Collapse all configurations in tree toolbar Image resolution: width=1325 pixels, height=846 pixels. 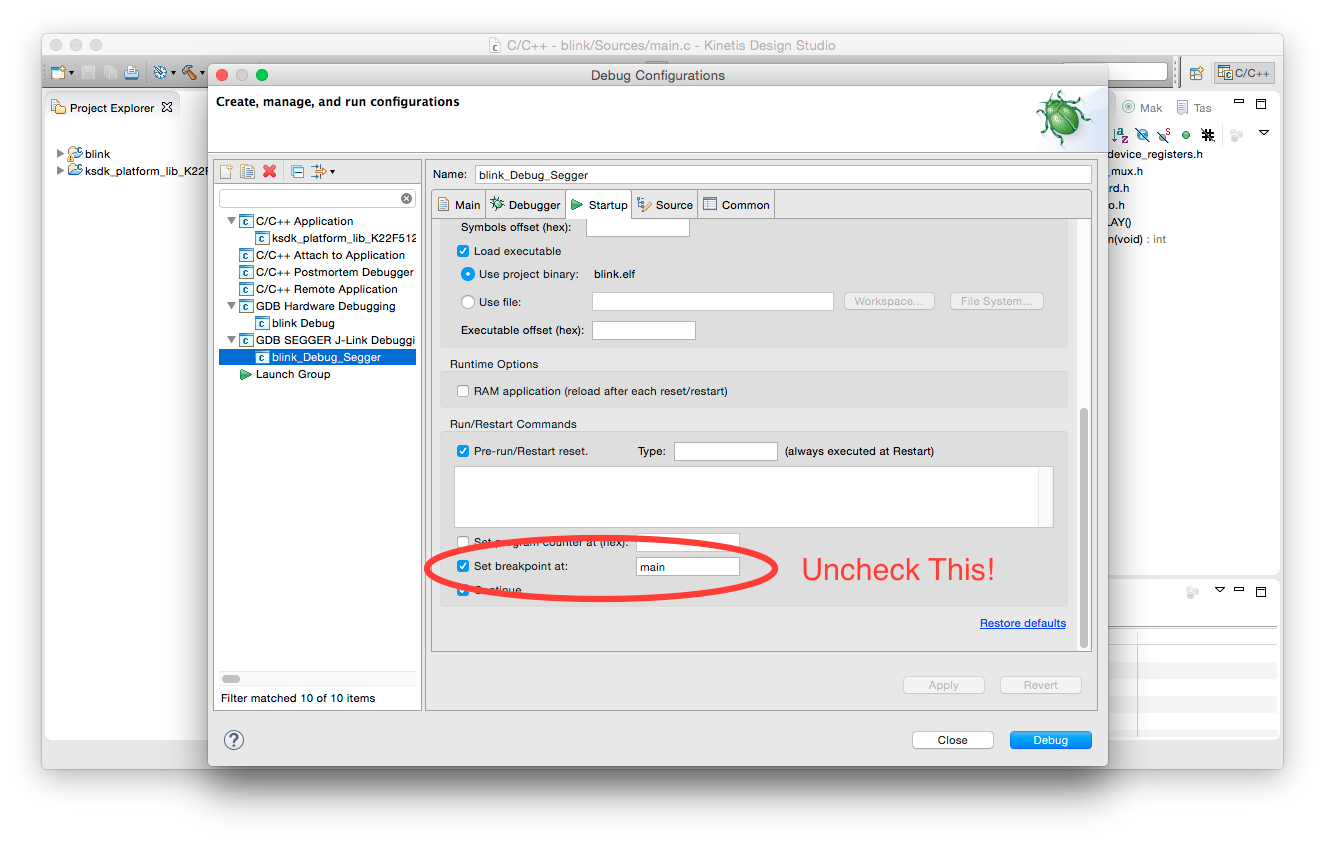coord(297,172)
